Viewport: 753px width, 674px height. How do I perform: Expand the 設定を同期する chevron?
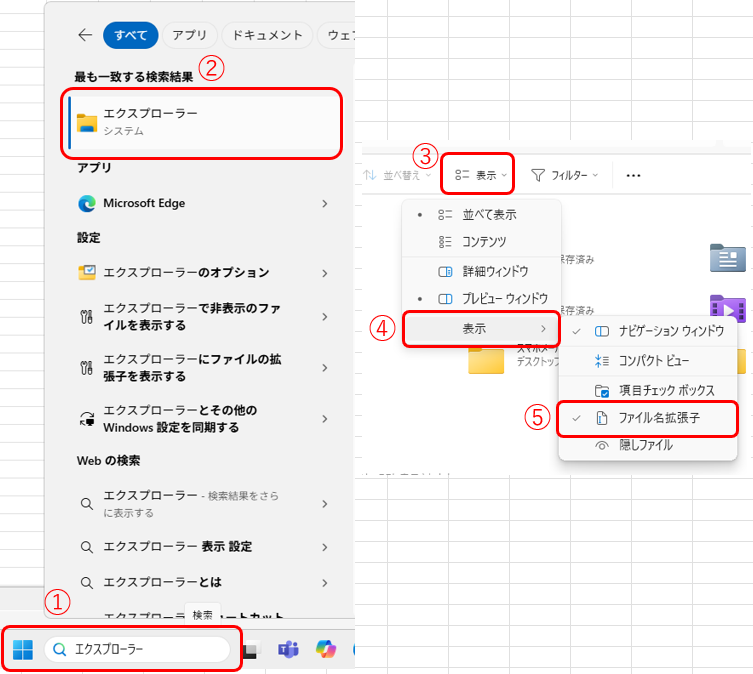point(325,419)
